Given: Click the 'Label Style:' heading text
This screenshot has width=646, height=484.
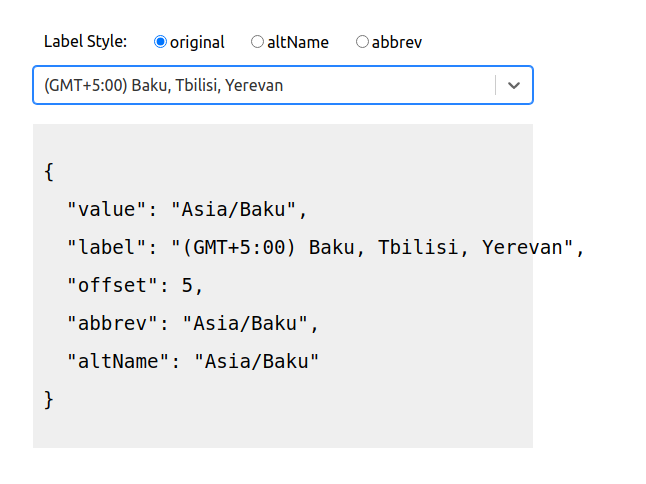Looking at the screenshot, I should (85, 42).
